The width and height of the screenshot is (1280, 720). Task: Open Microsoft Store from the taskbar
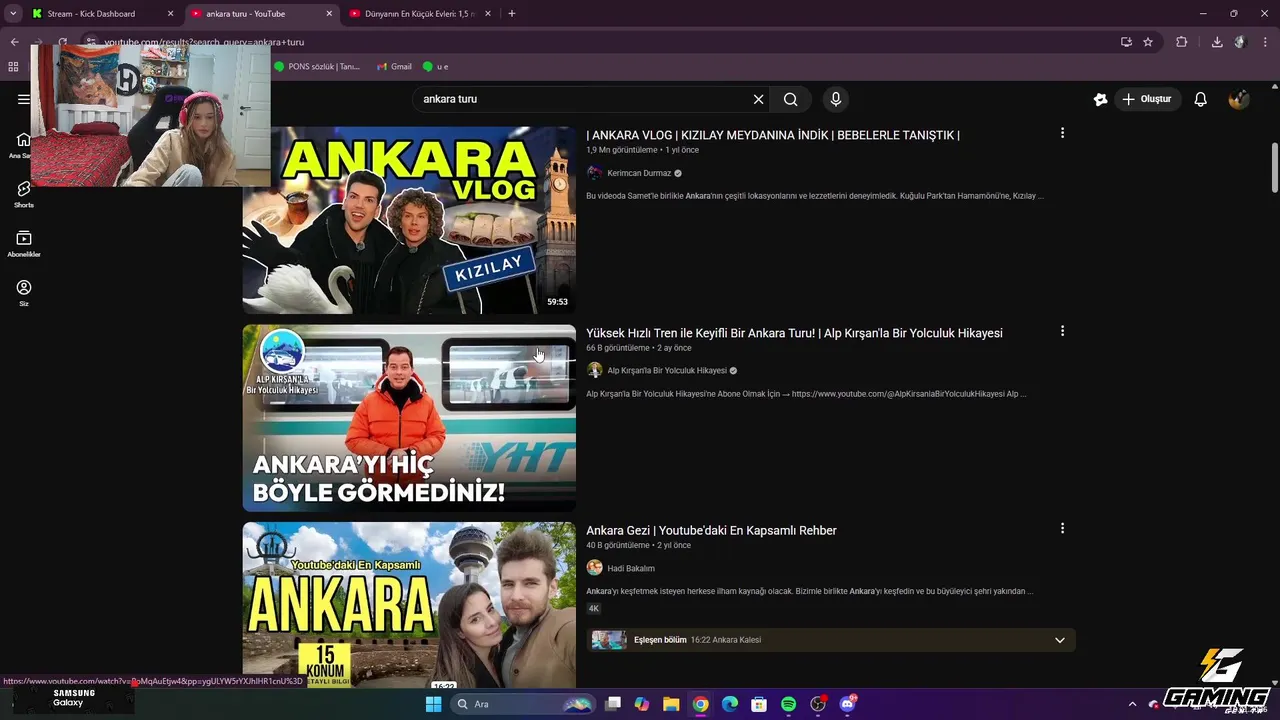click(x=759, y=704)
